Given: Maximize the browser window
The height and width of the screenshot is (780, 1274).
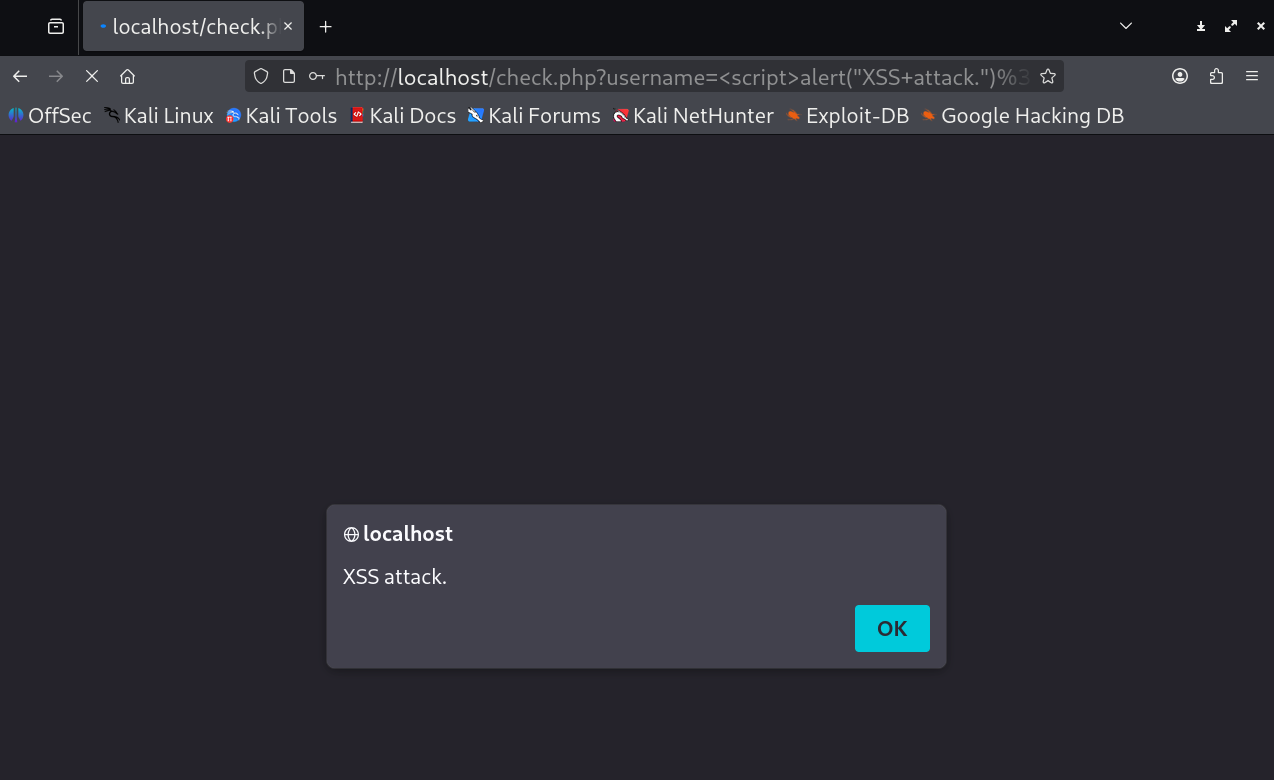Looking at the screenshot, I should pyautogui.click(x=1231, y=27).
